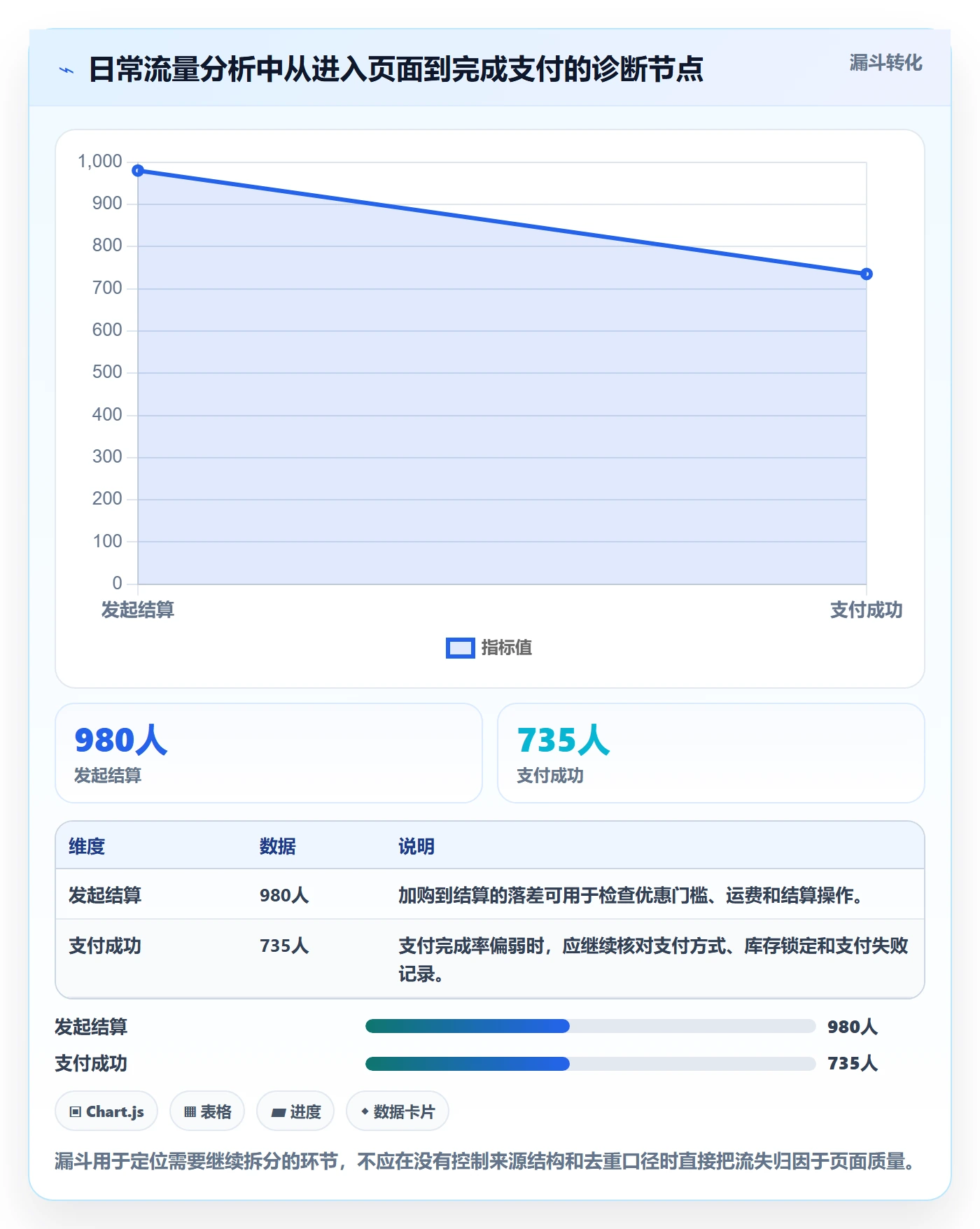Click the description starting with 加购到结算的落差
This screenshot has height=1229, width=980.
633,895
